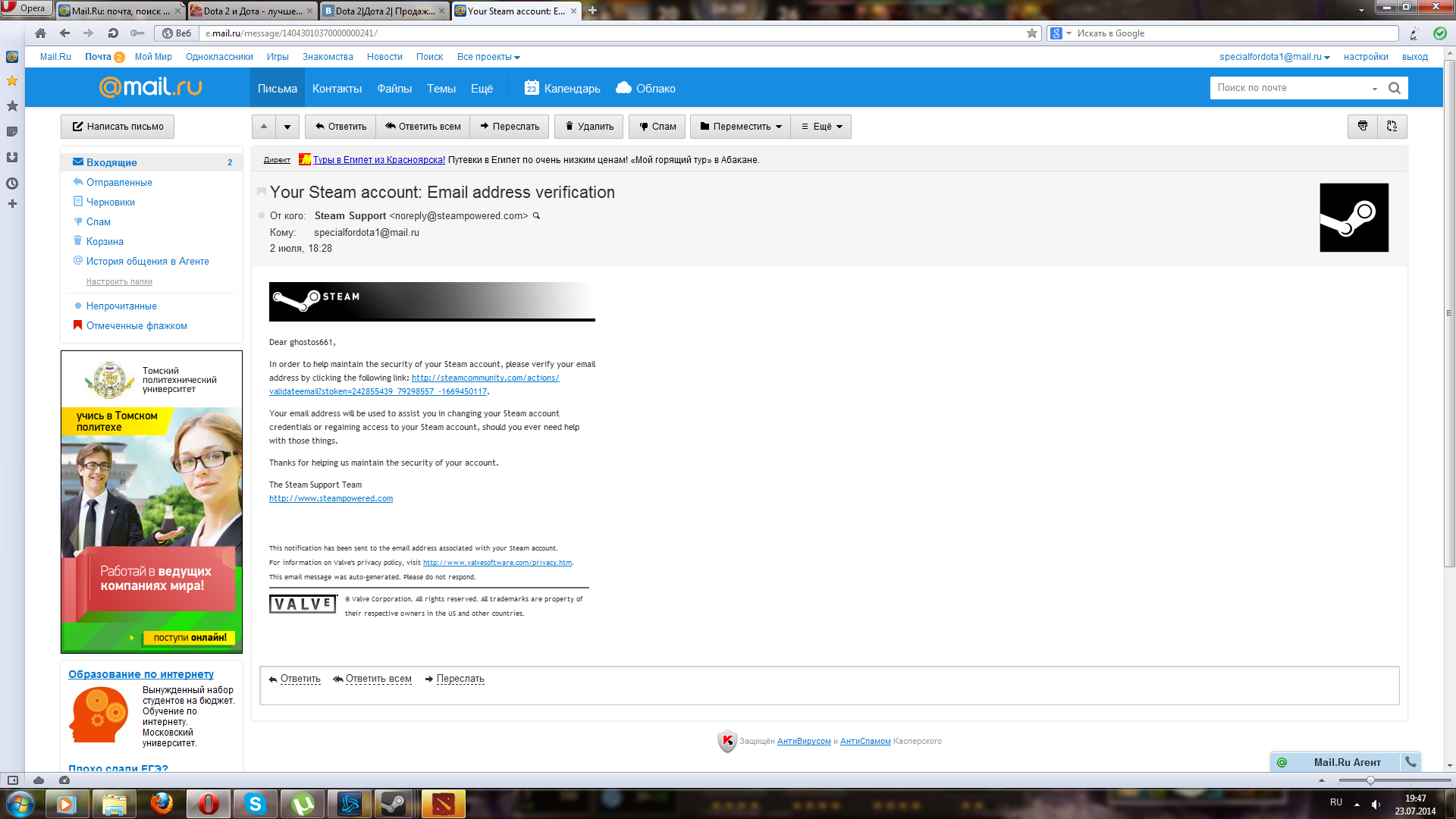Screen dimensions: 1456x819
Task: Open Dota 2 from the Windows taskbar
Action: [443, 804]
